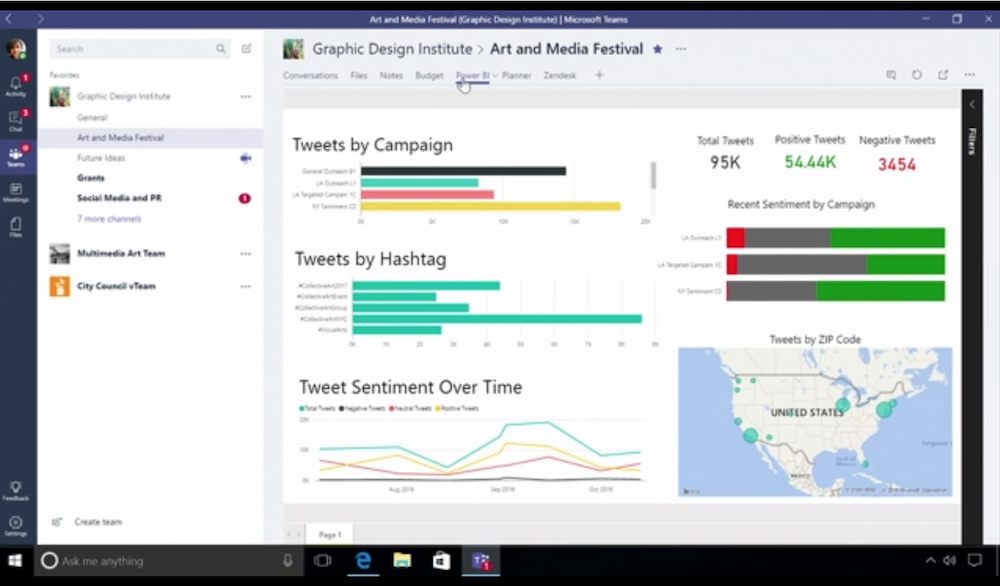The width and height of the screenshot is (1000, 586).
Task: Switch to Files tab
Action: pos(358,75)
